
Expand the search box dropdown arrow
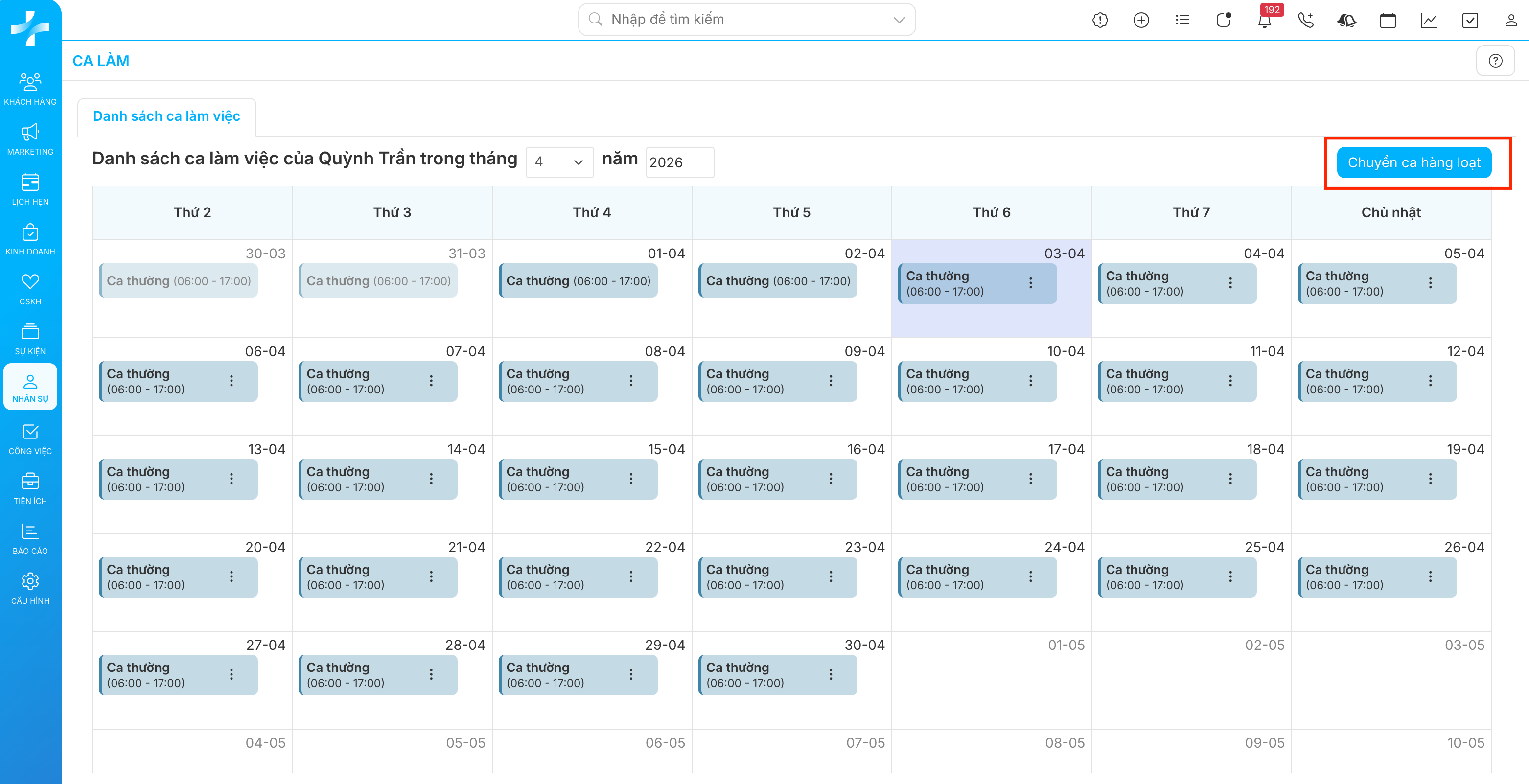click(899, 20)
